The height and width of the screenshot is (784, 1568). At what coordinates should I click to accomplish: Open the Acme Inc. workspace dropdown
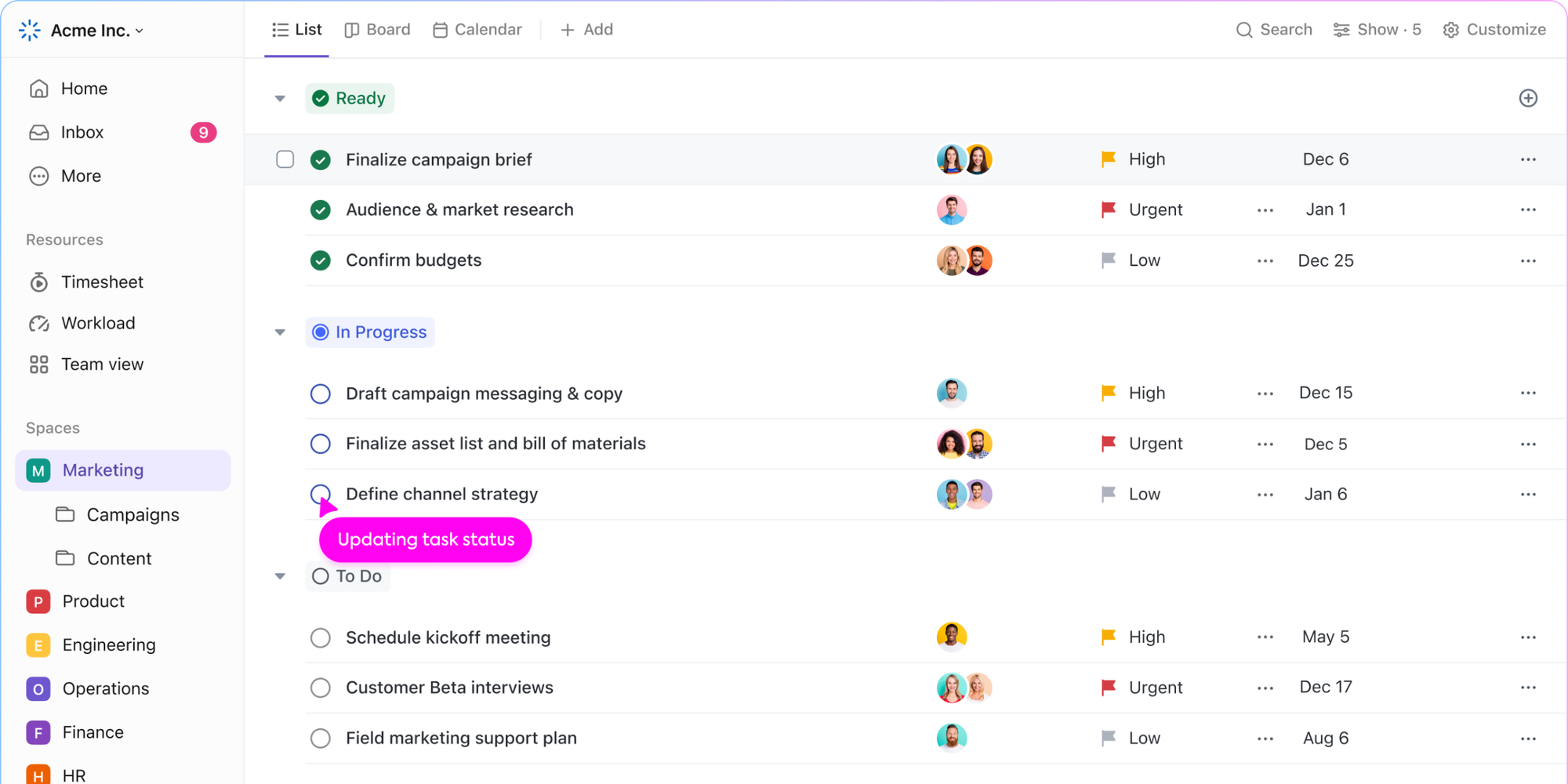92,30
